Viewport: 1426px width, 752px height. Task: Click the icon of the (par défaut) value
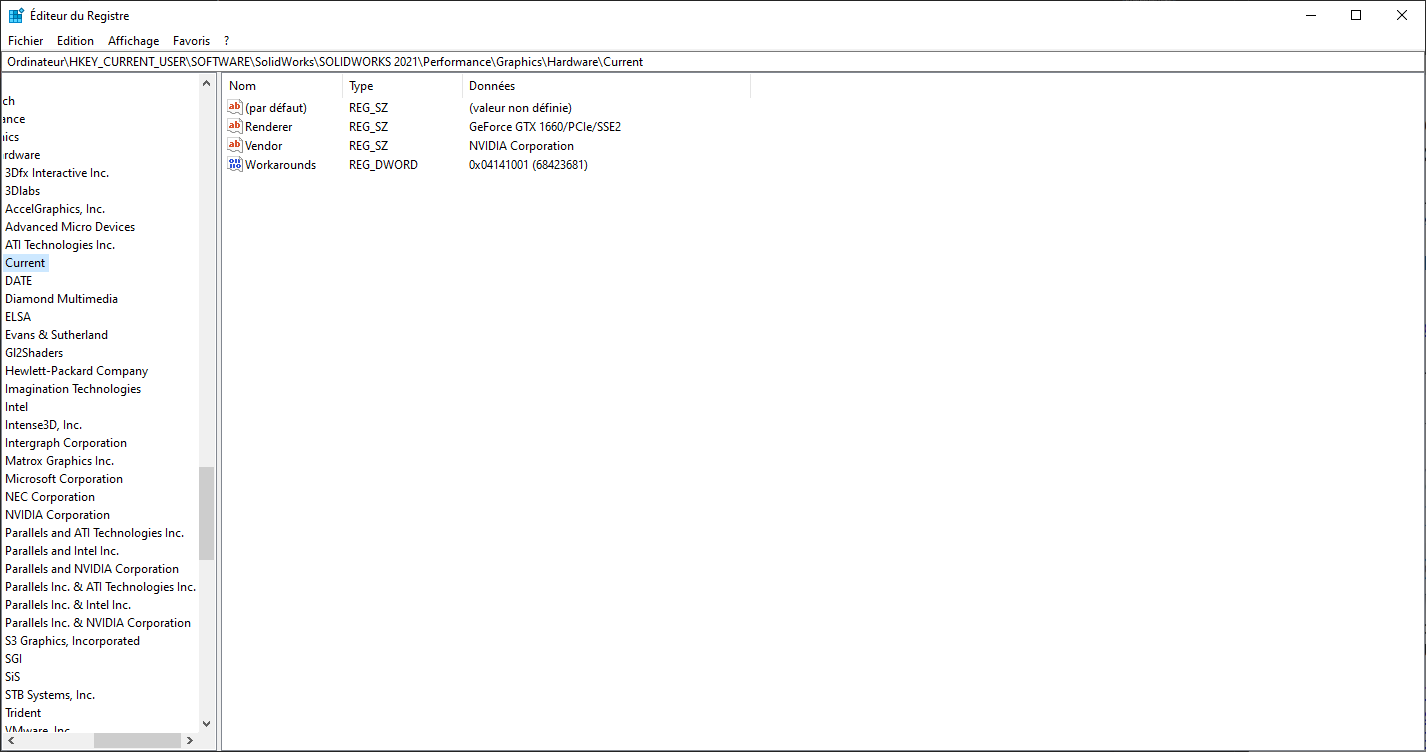click(235, 108)
